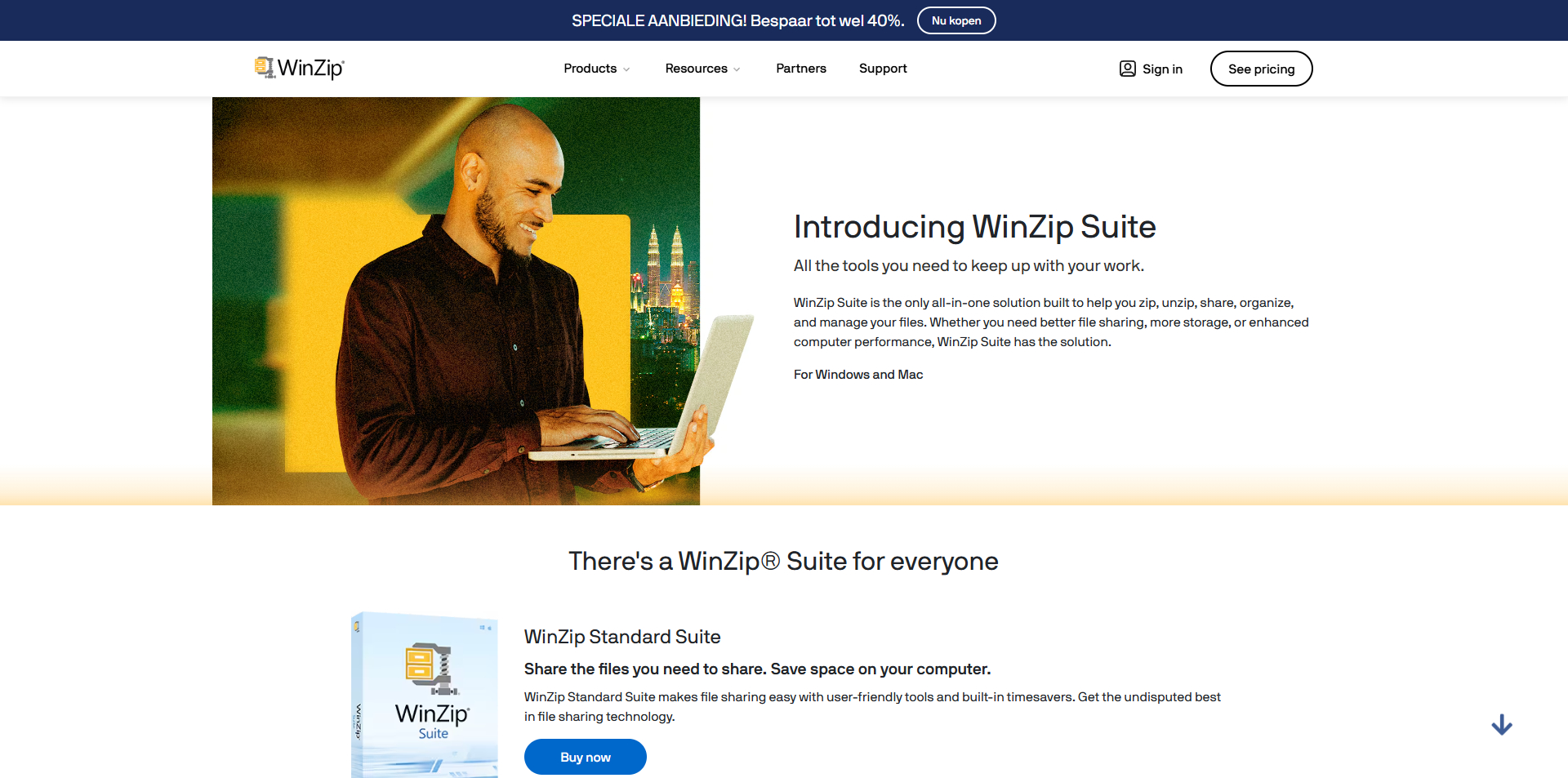Click 'Share the files you need to share' tagline
1568x778 pixels.
point(757,669)
